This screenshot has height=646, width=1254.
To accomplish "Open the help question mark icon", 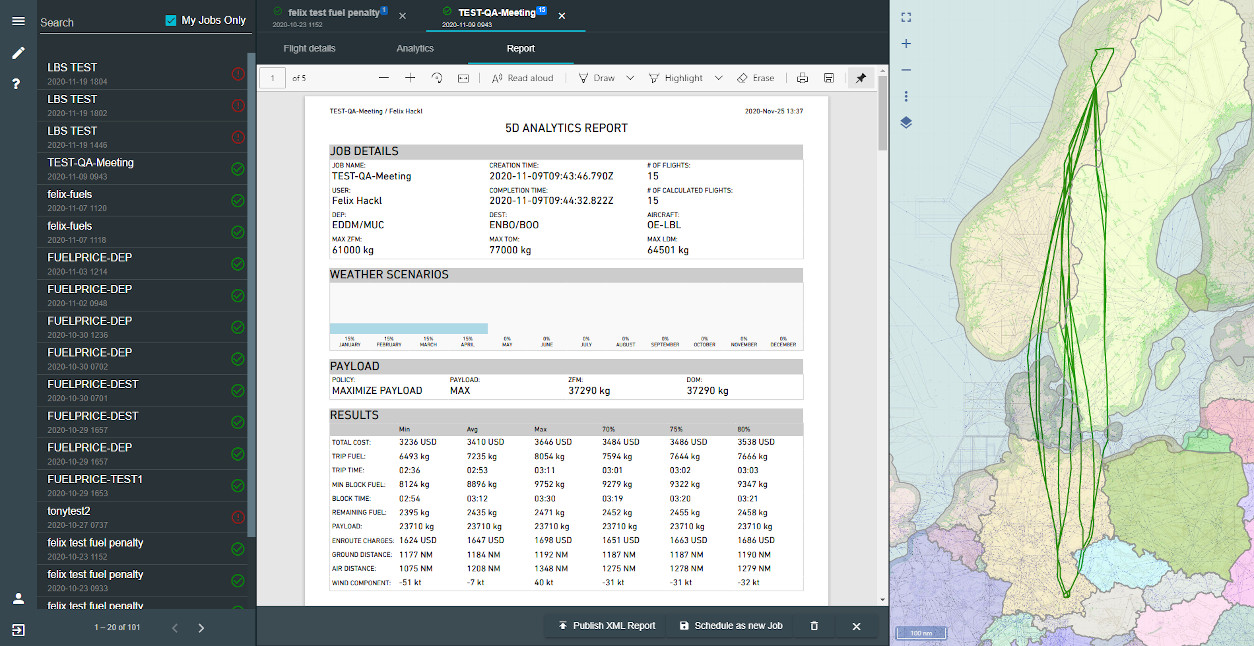I will click(x=17, y=84).
